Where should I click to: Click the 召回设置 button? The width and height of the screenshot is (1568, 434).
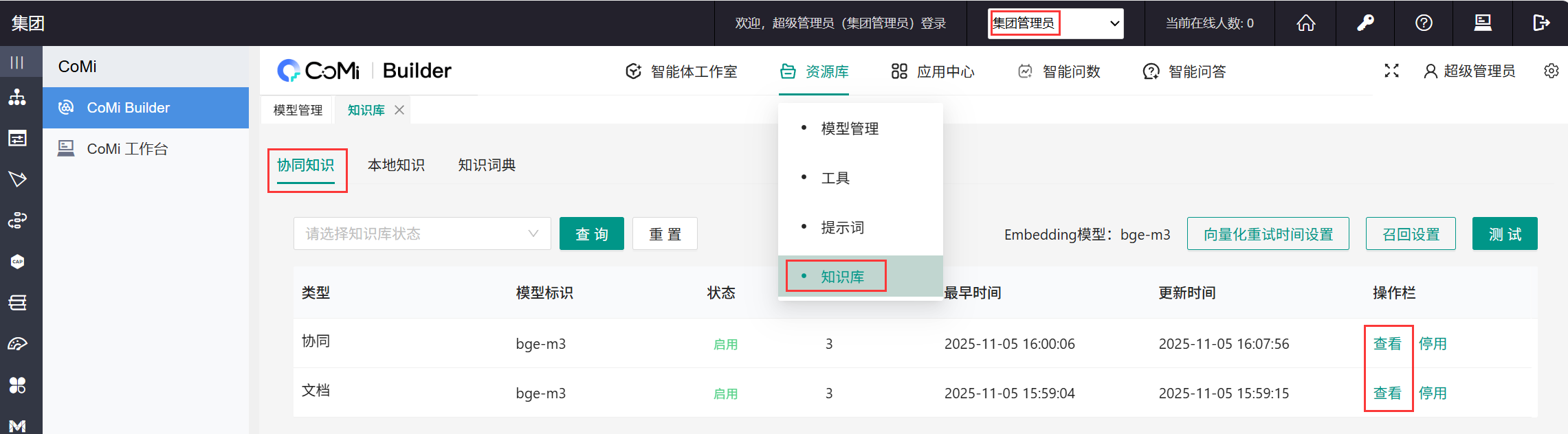click(x=1410, y=234)
